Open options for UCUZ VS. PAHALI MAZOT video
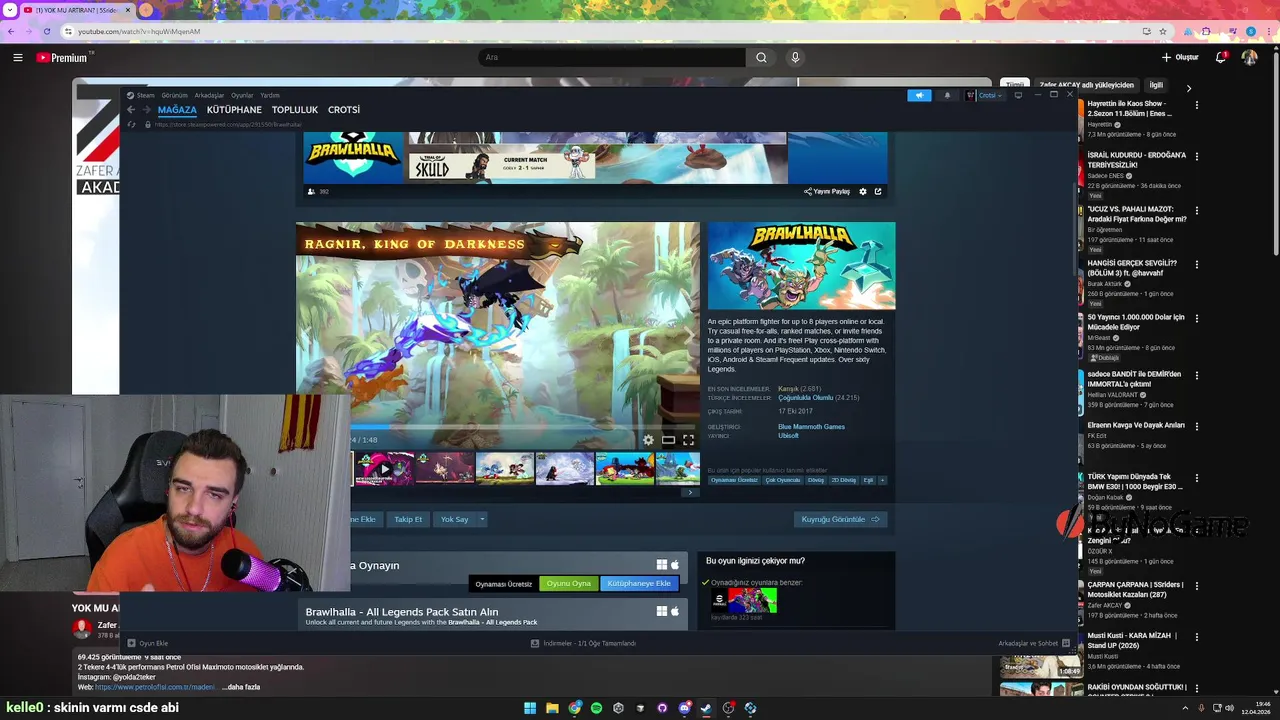 pyautogui.click(x=1197, y=210)
